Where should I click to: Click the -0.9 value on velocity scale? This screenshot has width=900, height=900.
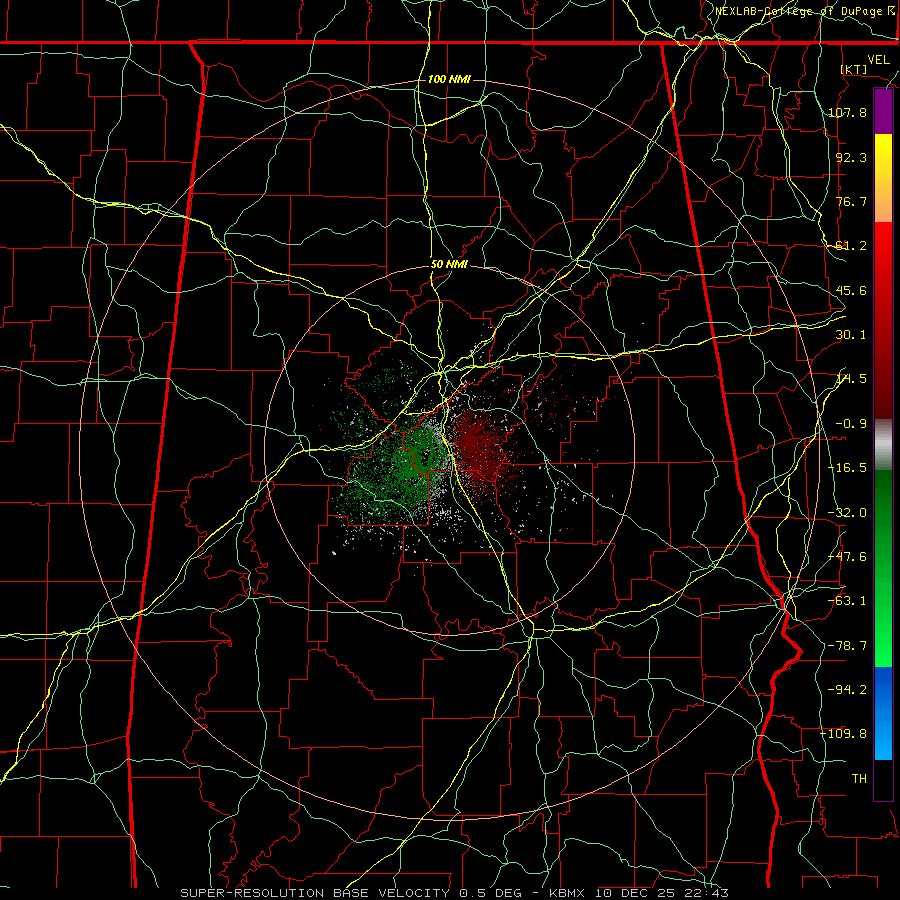pos(851,424)
